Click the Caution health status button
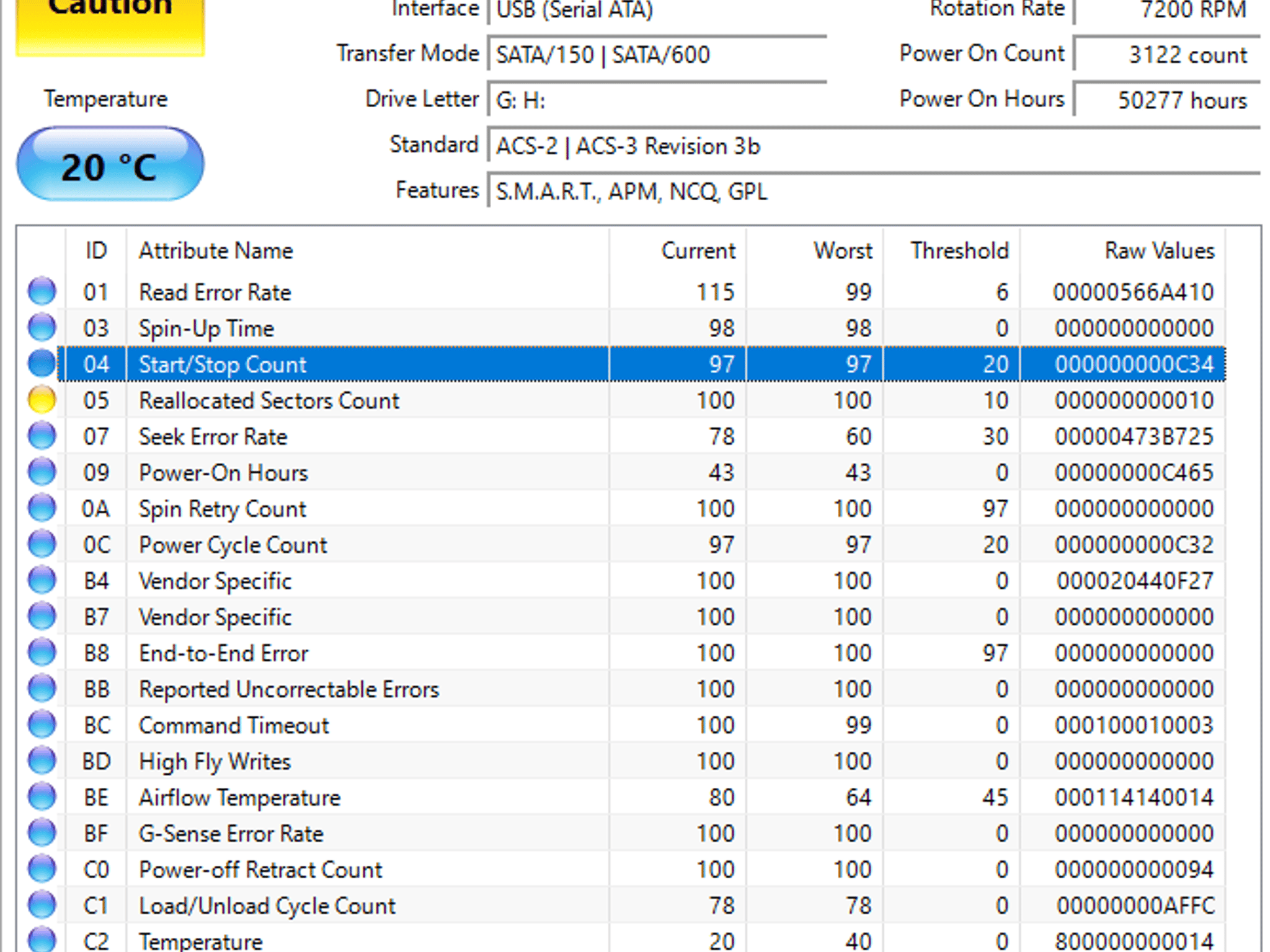Viewport: 1270px width, 952px height. pos(110,27)
